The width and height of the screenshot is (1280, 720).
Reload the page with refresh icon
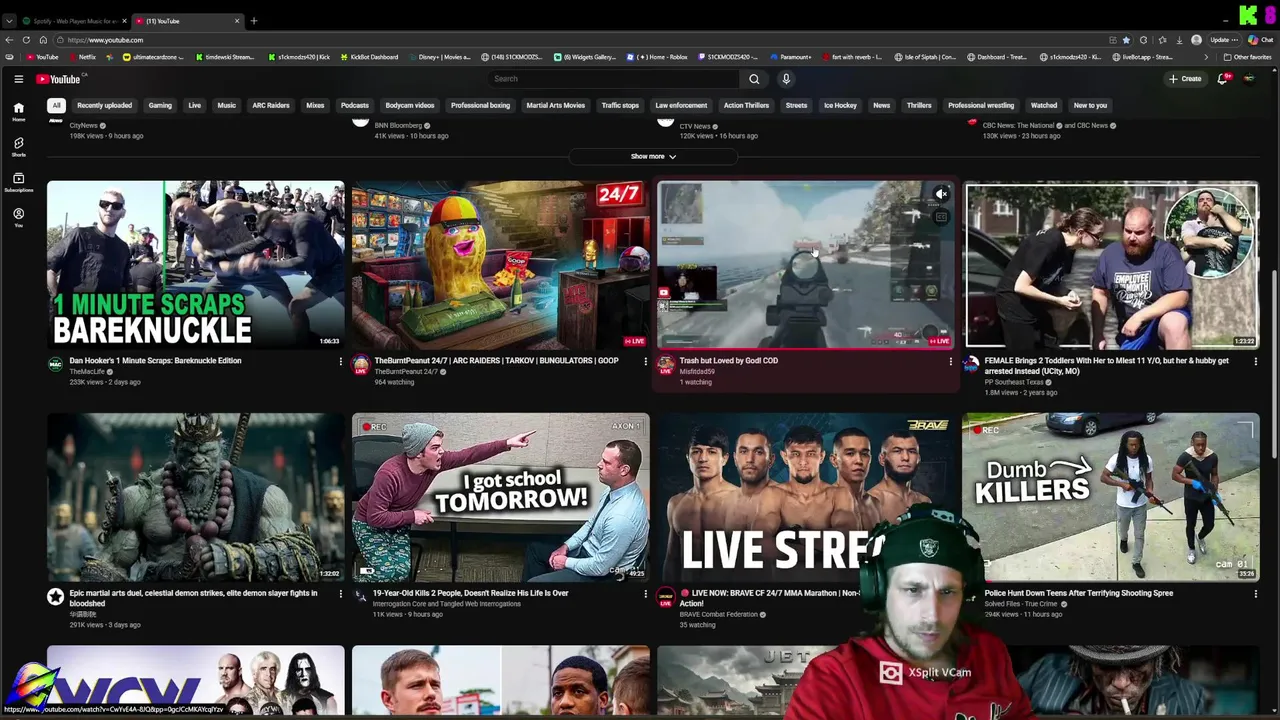coord(26,40)
